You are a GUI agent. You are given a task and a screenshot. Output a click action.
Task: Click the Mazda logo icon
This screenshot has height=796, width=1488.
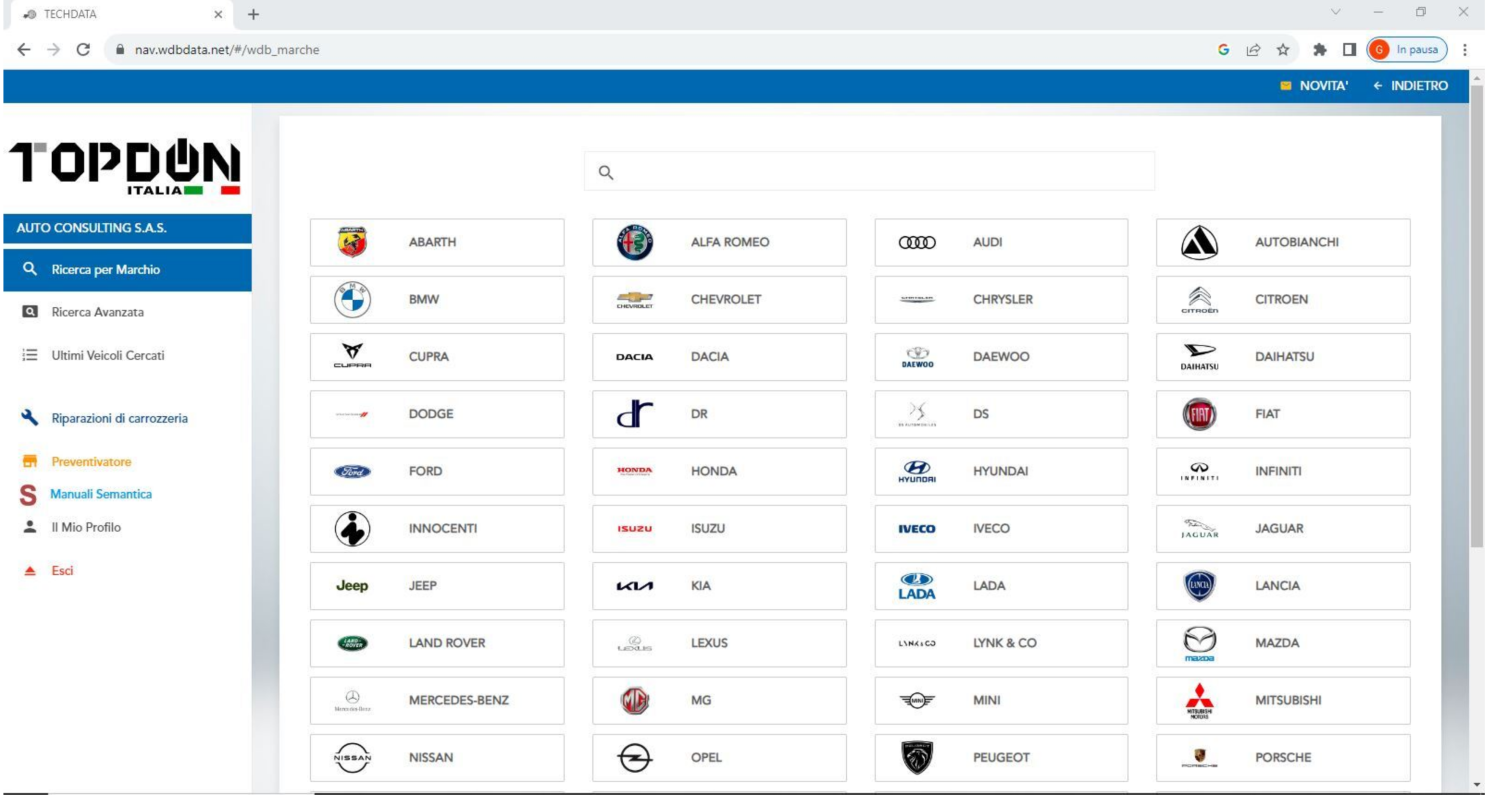point(1199,643)
